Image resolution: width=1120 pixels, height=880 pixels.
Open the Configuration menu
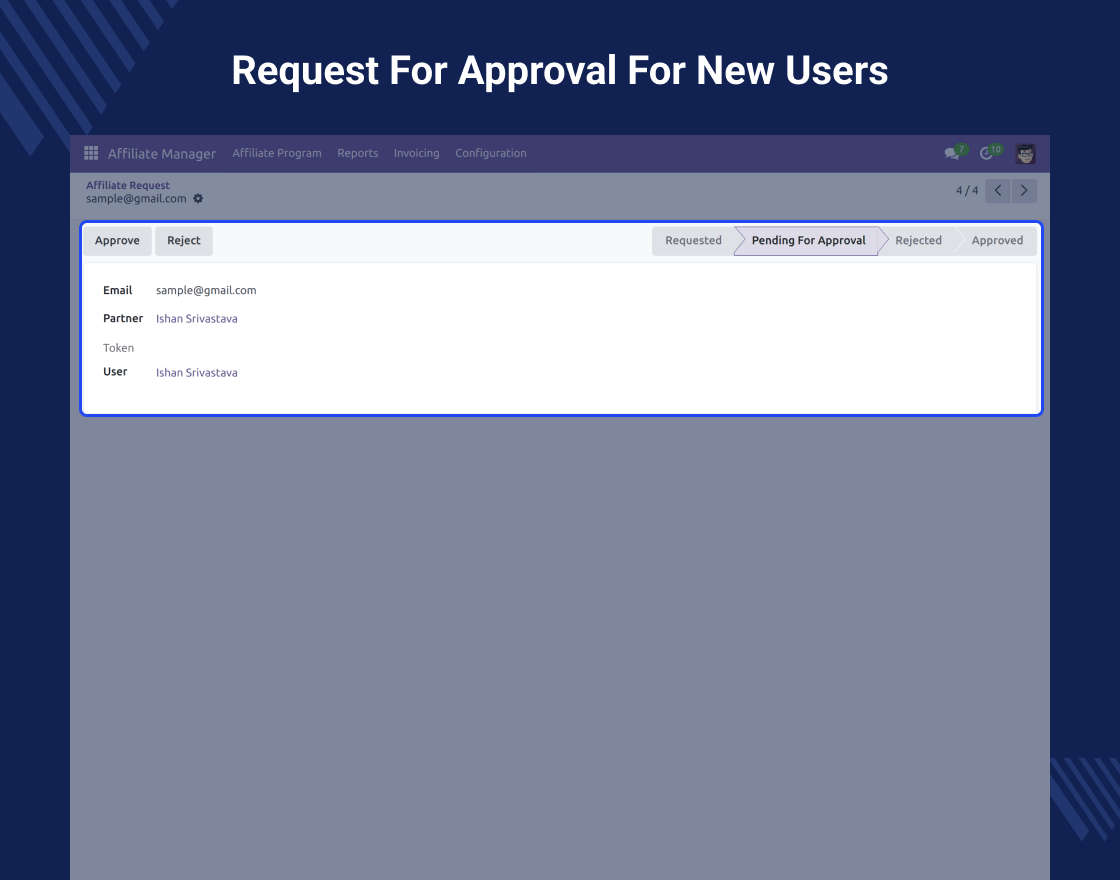491,153
